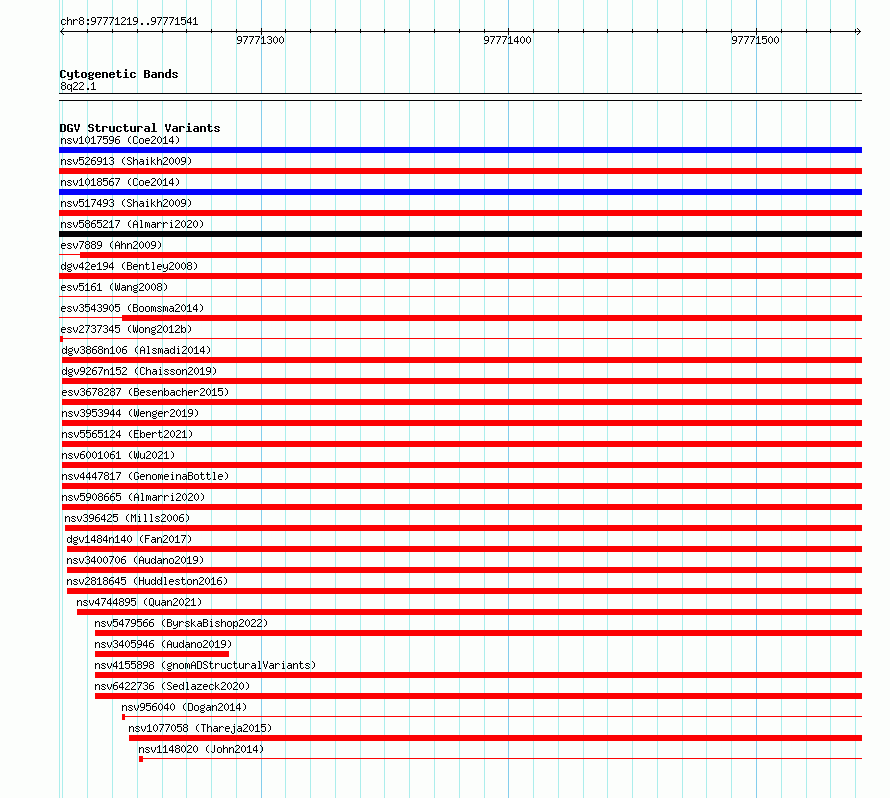
Task: Click the red bar under nsv396425
Action: point(463,528)
